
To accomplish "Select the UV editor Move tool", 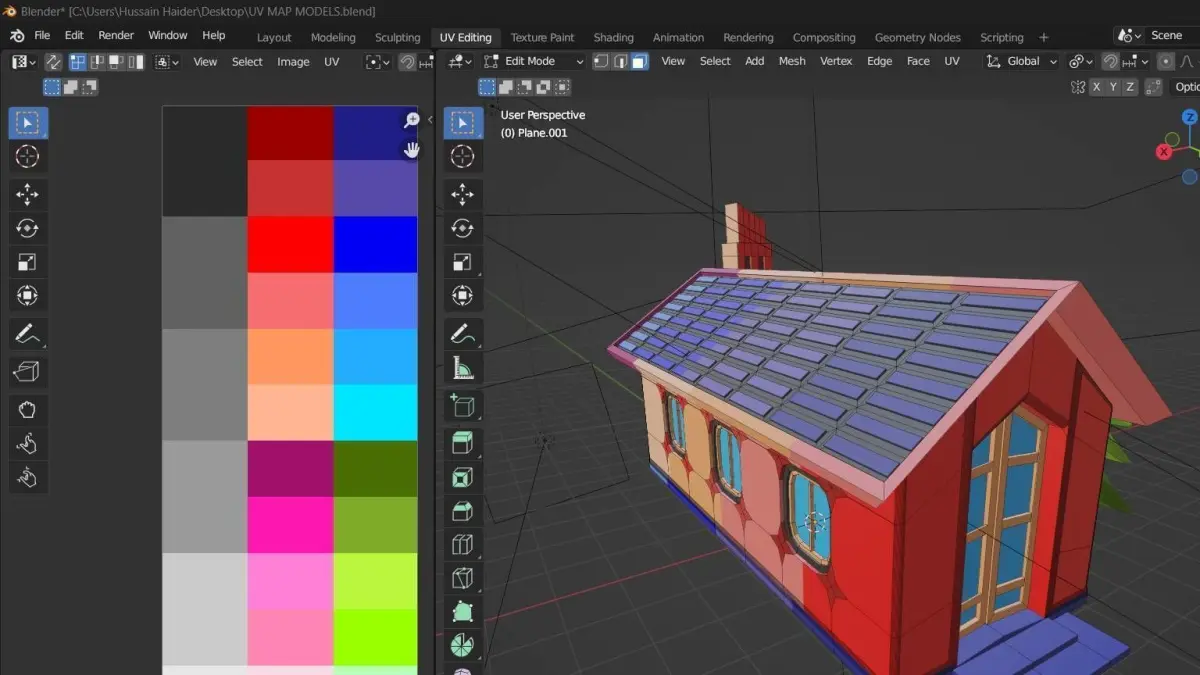I will (x=27, y=194).
